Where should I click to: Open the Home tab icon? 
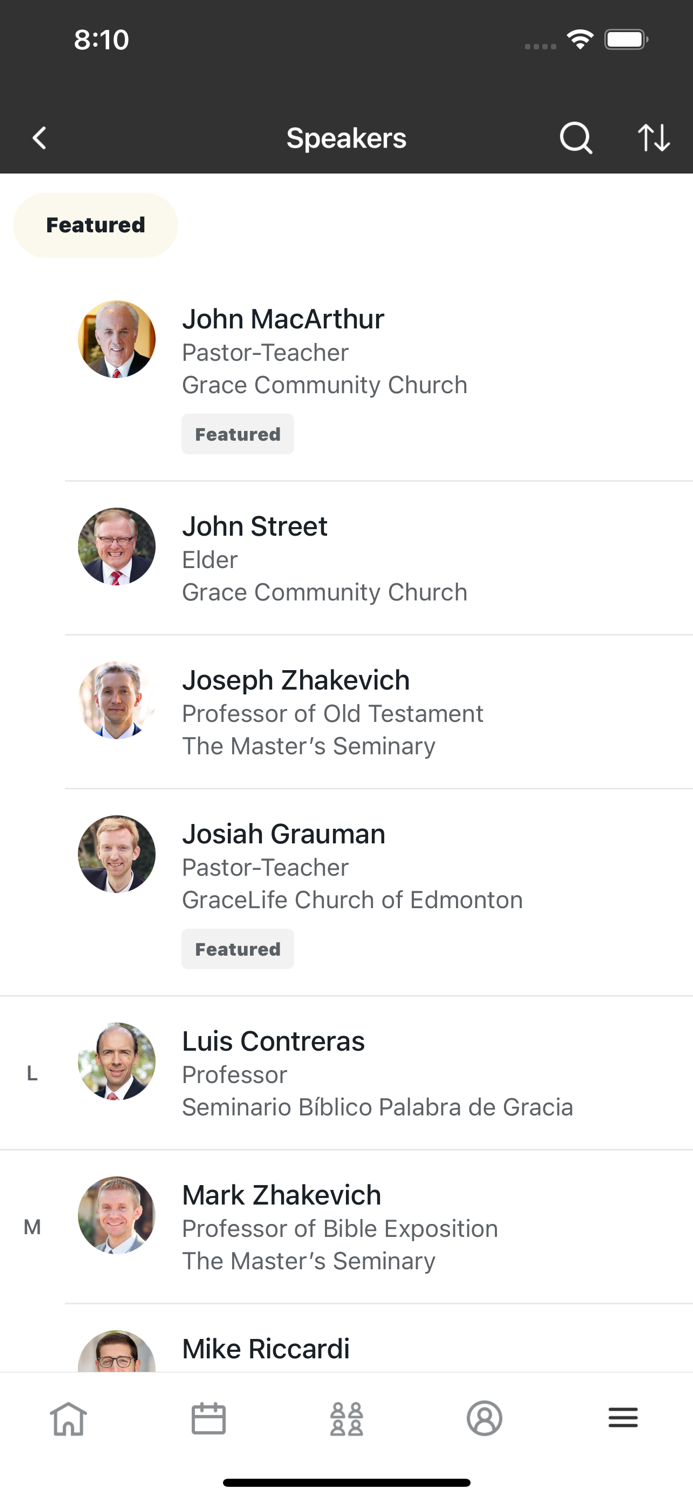(x=69, y=1417)
